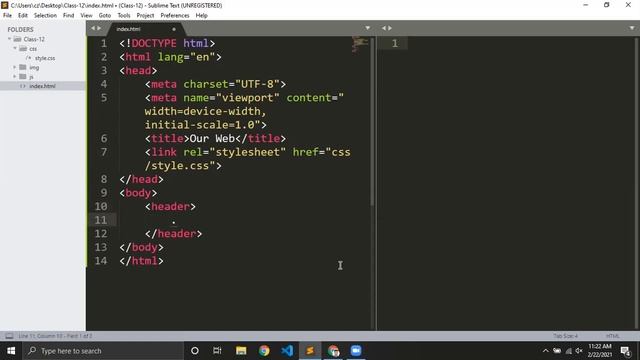Click the index.html file type icon
The image size is (640, 360).
tap(23, 86)
